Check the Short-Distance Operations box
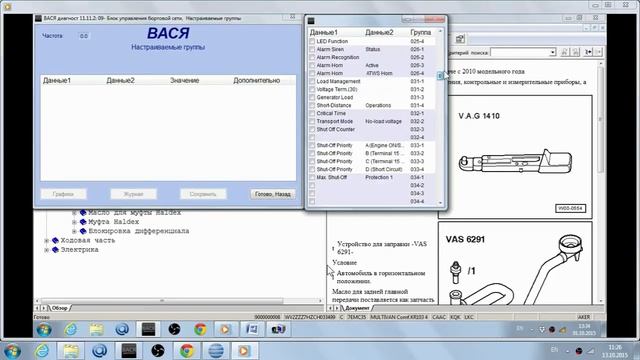640x360 pixels. coord(312,105)
